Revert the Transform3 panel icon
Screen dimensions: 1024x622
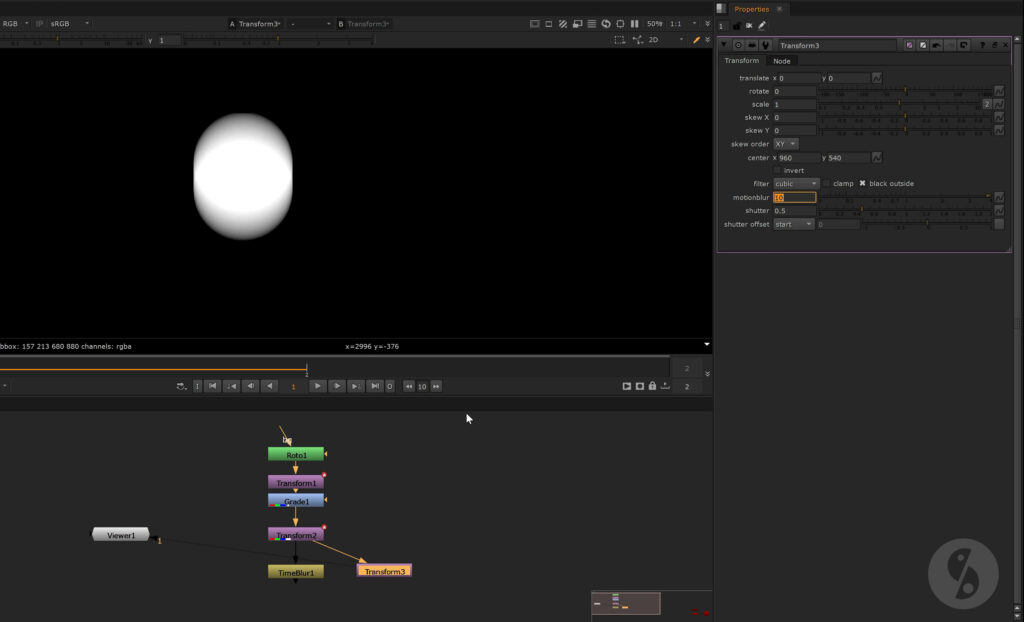tap(964, 45)
